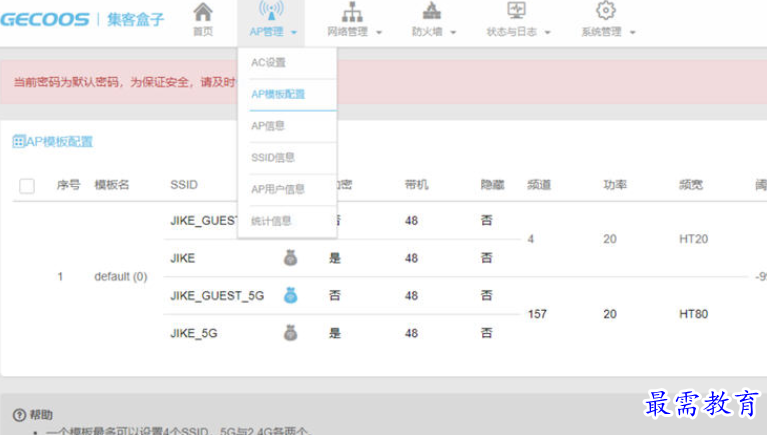767x435 pixels.
Task: Click the 状态与日志 monitor icon
Action: pyautogui.click(x=516, y=10)
